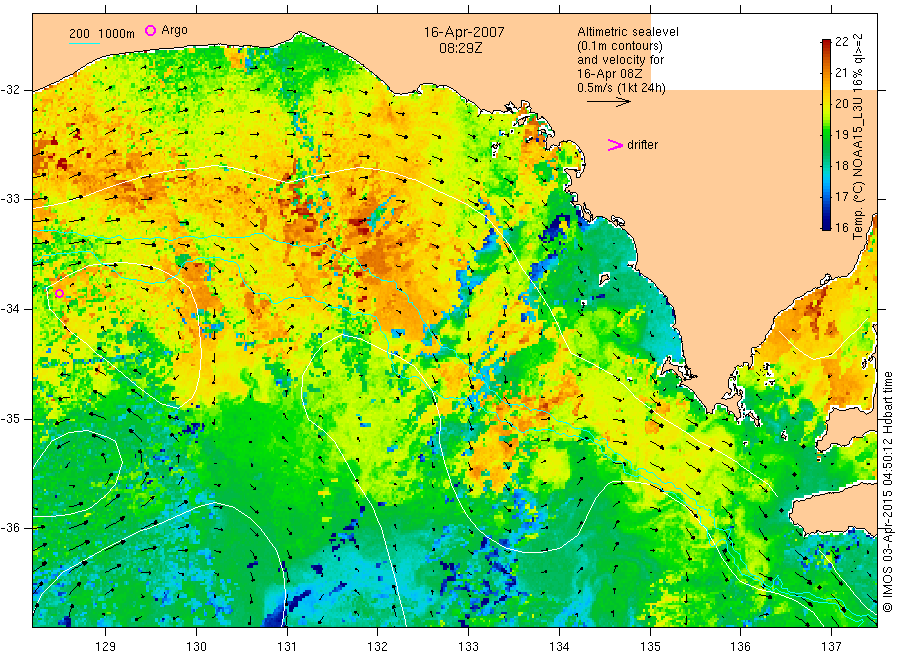Click the 'Altimetric sealevel' text
Image resolution: width=900 pixels, height=660 pixels.
(627, 32)
